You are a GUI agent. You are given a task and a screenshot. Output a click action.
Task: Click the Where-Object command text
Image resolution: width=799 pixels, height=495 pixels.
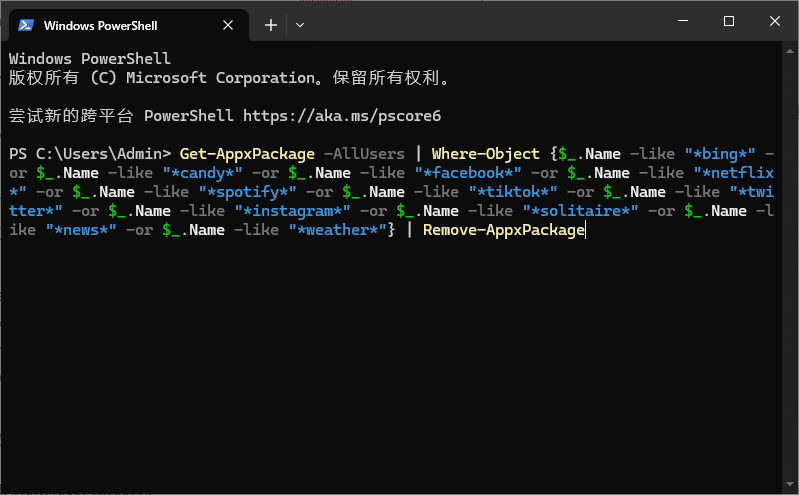(x=486, y=154)
